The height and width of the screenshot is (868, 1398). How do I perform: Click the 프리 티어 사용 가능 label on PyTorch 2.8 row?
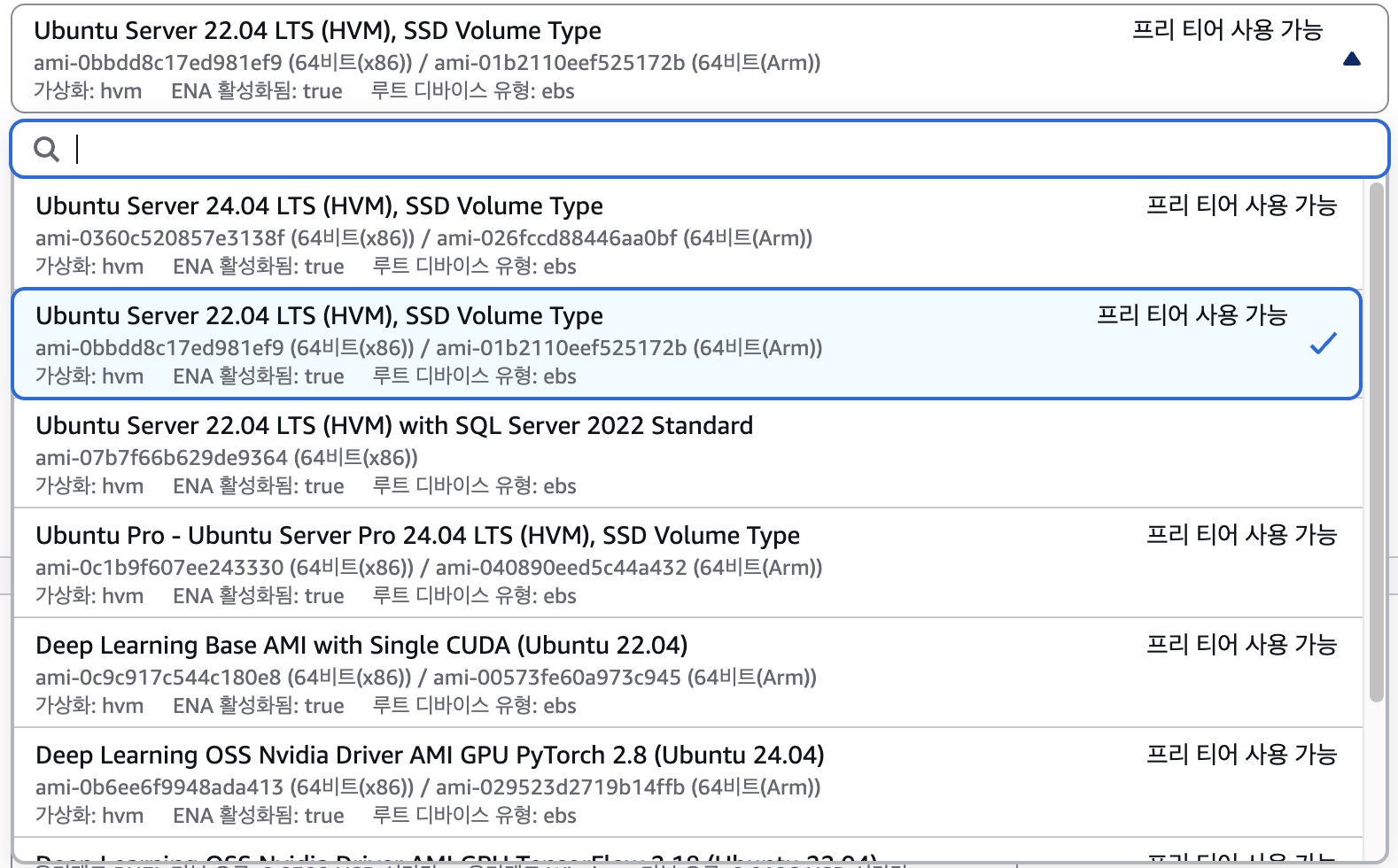[x=1241, y=755]
